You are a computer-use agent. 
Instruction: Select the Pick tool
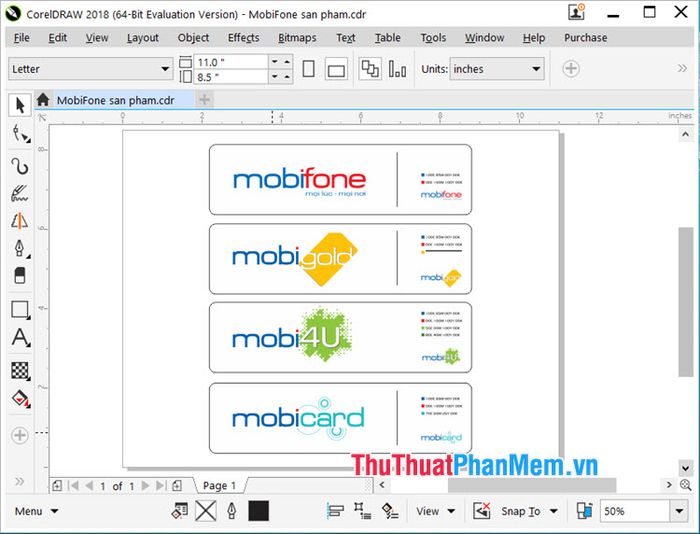(20, 105)
